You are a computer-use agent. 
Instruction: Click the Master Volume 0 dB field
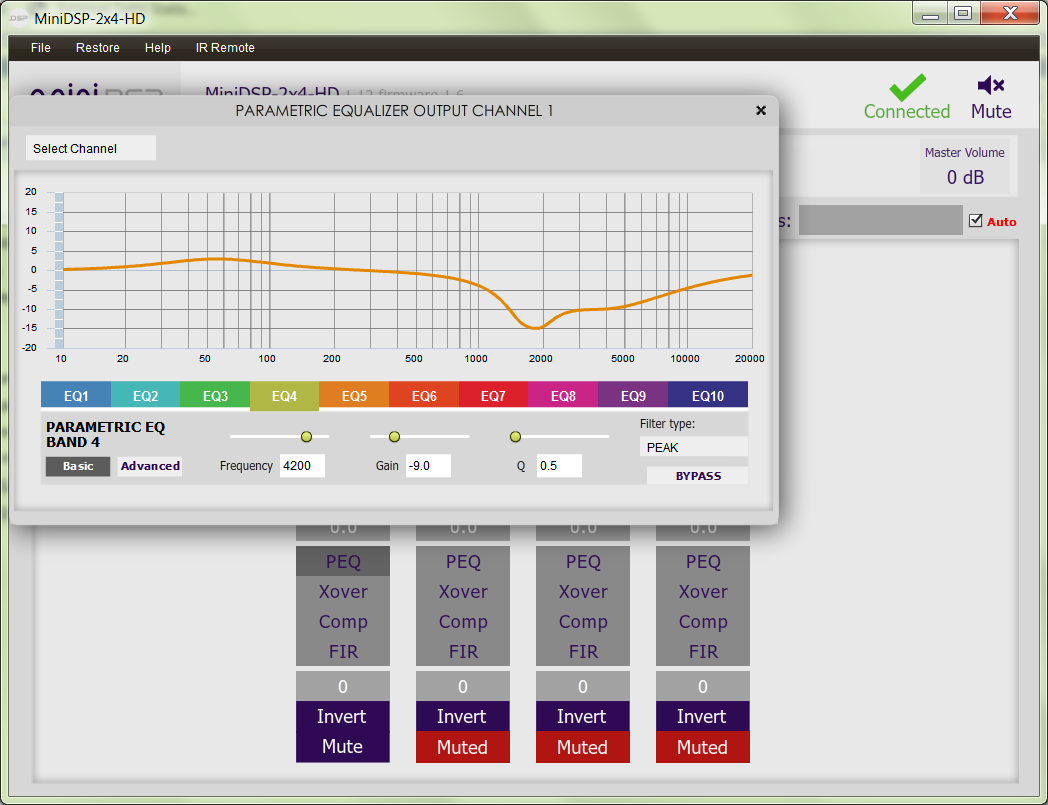click(x=965, y=177)
